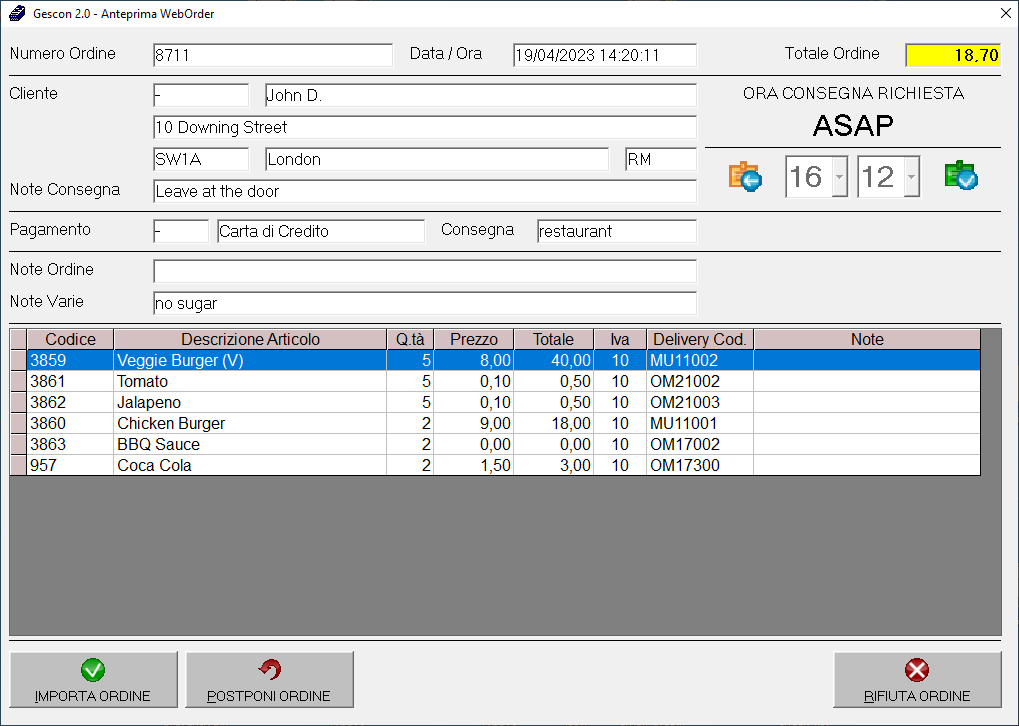
Task: Click into the Note Varie field
Action: point(424,303)
